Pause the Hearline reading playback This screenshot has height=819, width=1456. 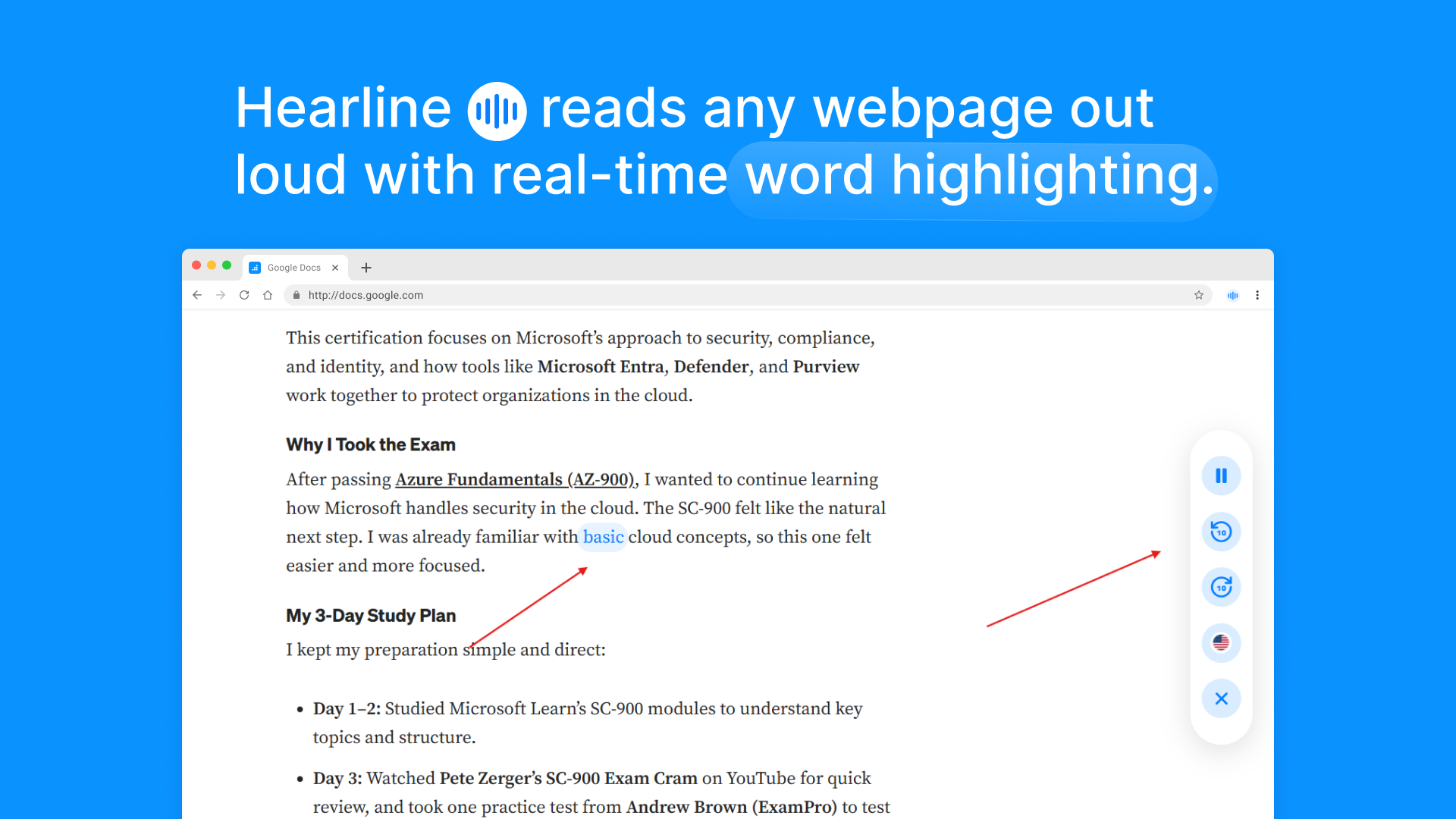(x=1221, y=475)
